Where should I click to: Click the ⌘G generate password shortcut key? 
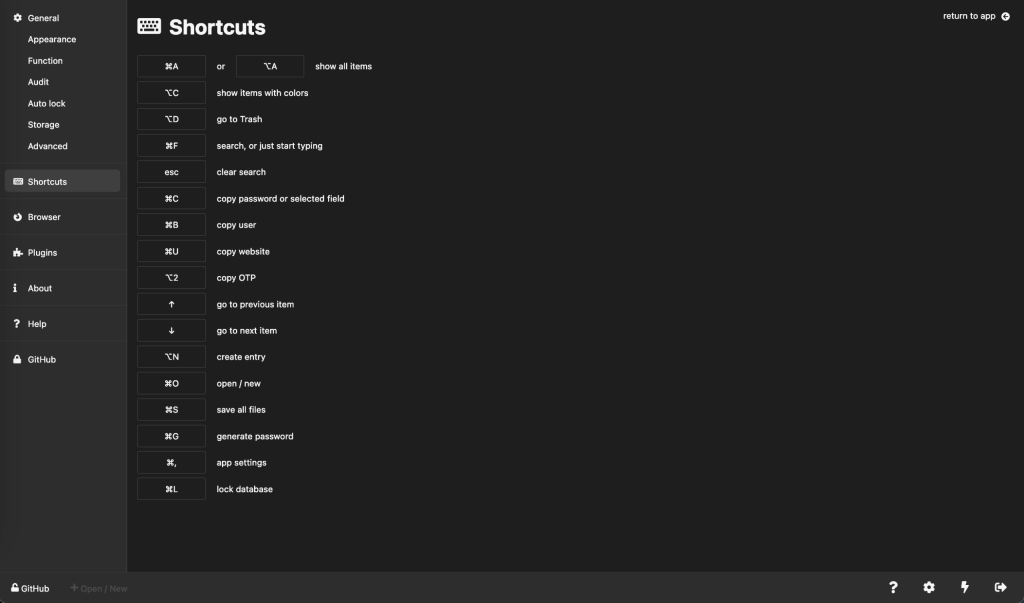(171, 436)
